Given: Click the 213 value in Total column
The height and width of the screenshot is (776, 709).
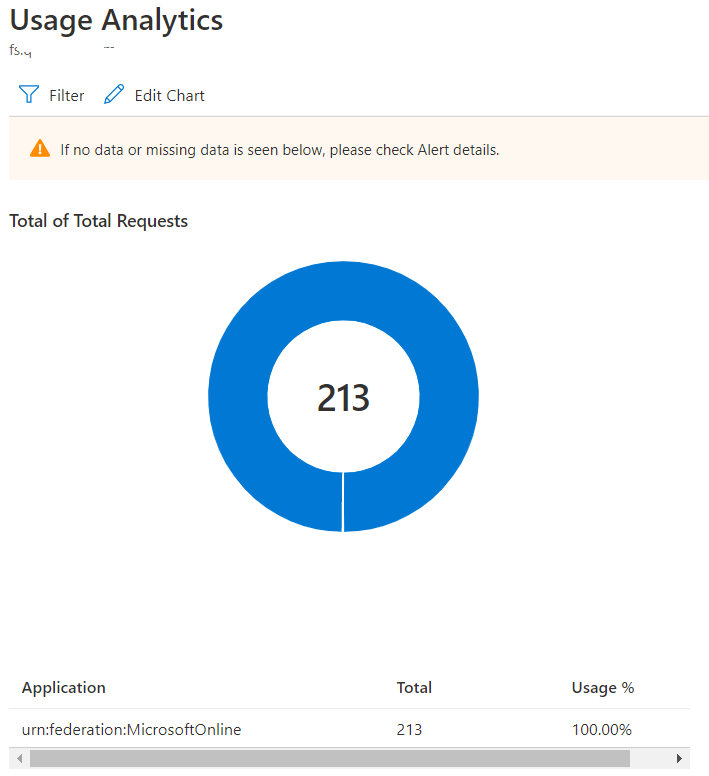Looking at the screenshot, I should click(409, 730).
